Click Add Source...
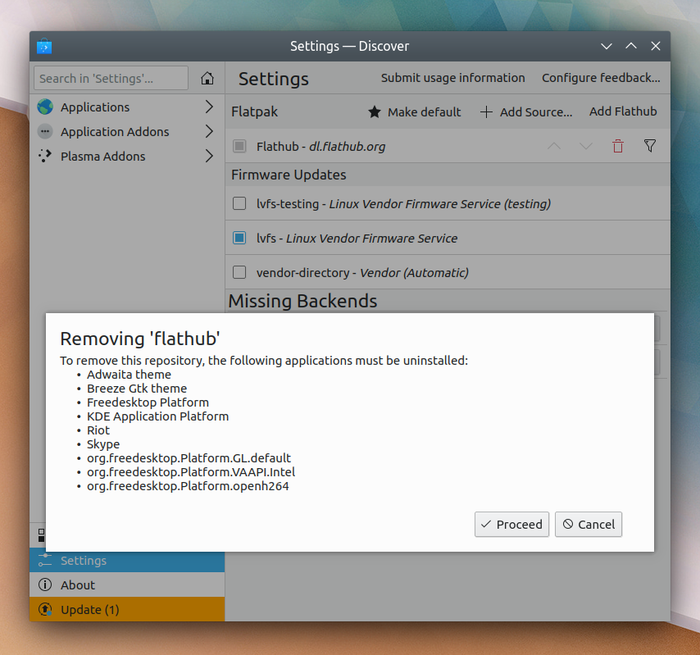 526,112
